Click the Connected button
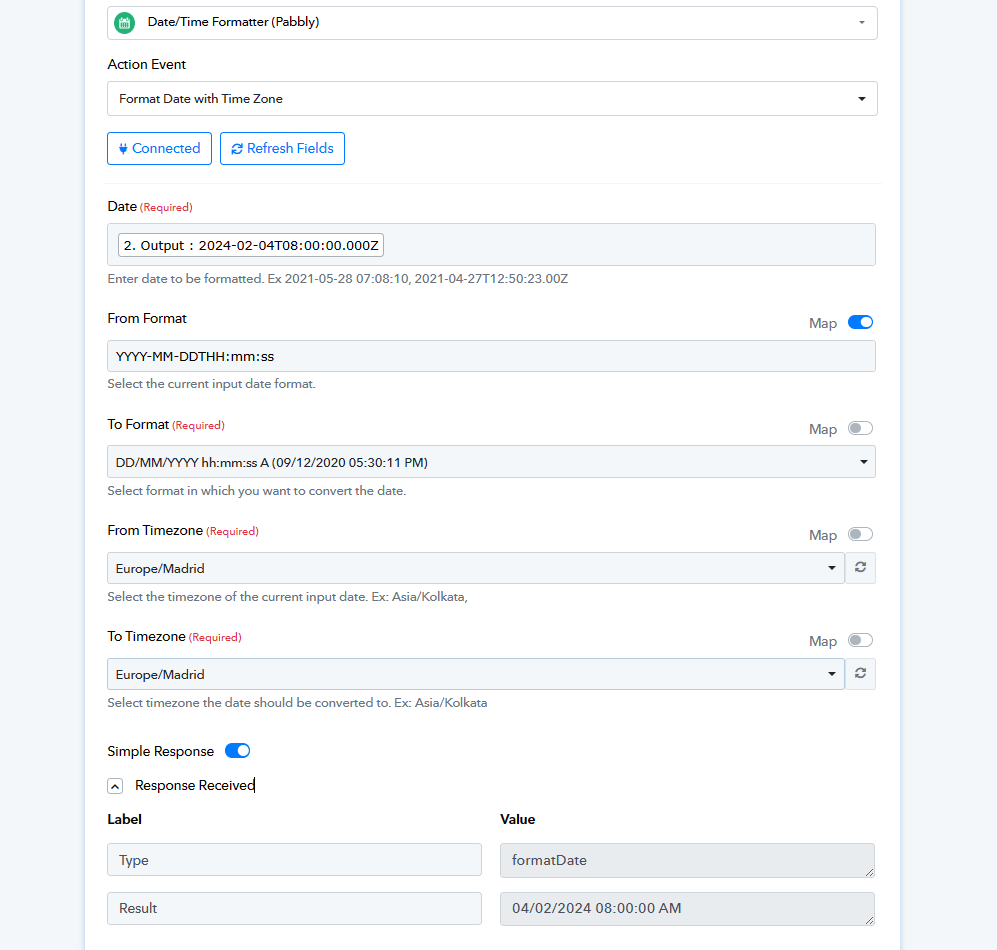The width and height of the screenshot is (997, 950). pos(160,148)
